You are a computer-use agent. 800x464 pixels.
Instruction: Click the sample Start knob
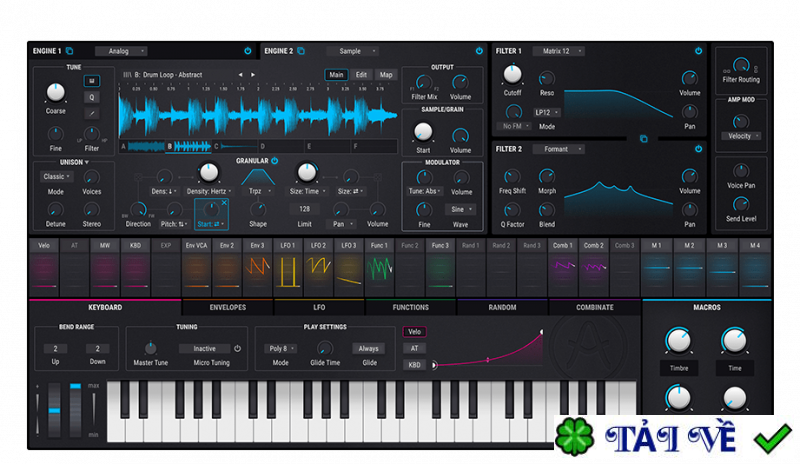click(x=423, y=132)
